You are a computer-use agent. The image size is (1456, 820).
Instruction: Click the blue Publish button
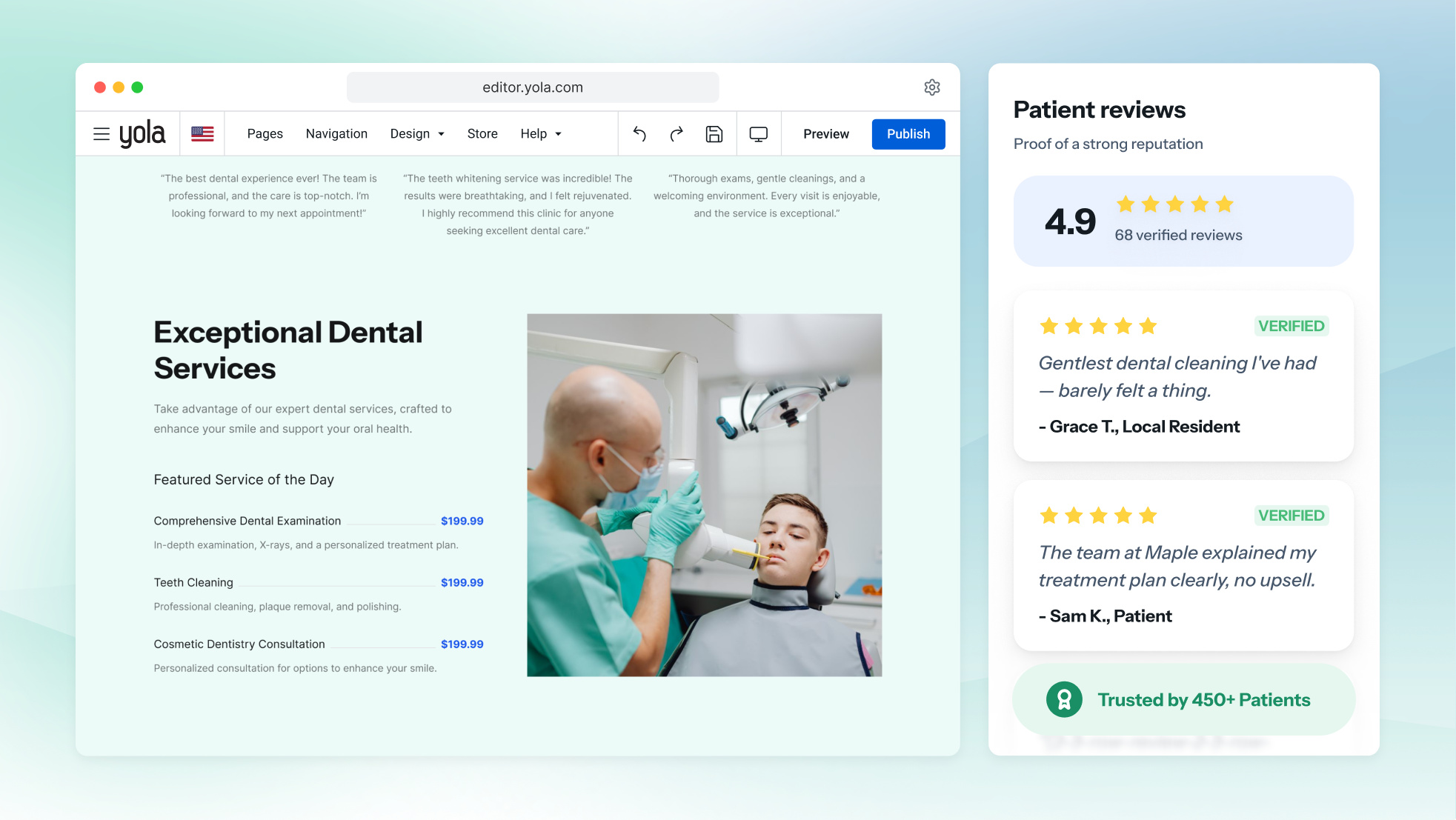coord(908,134)
